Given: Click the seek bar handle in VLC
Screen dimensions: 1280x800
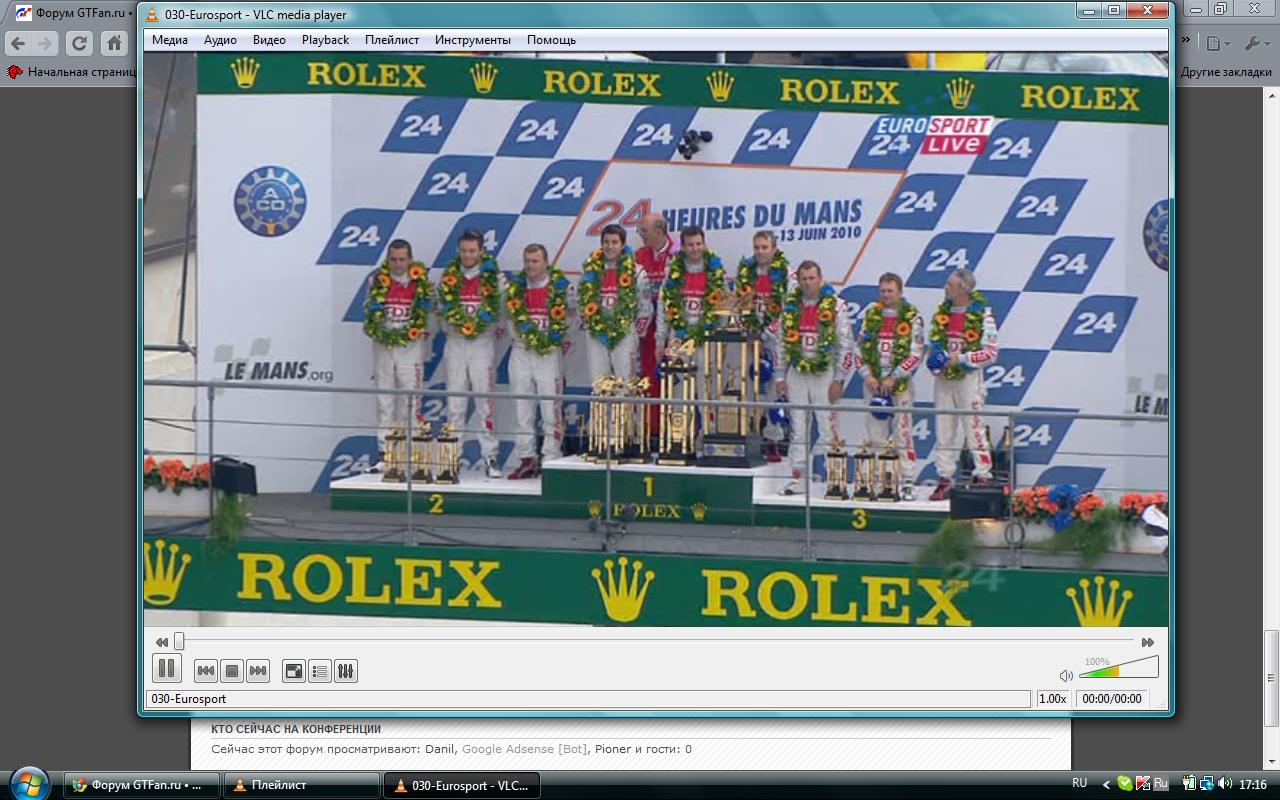Looking at the screenshot, I should (179, 641).
